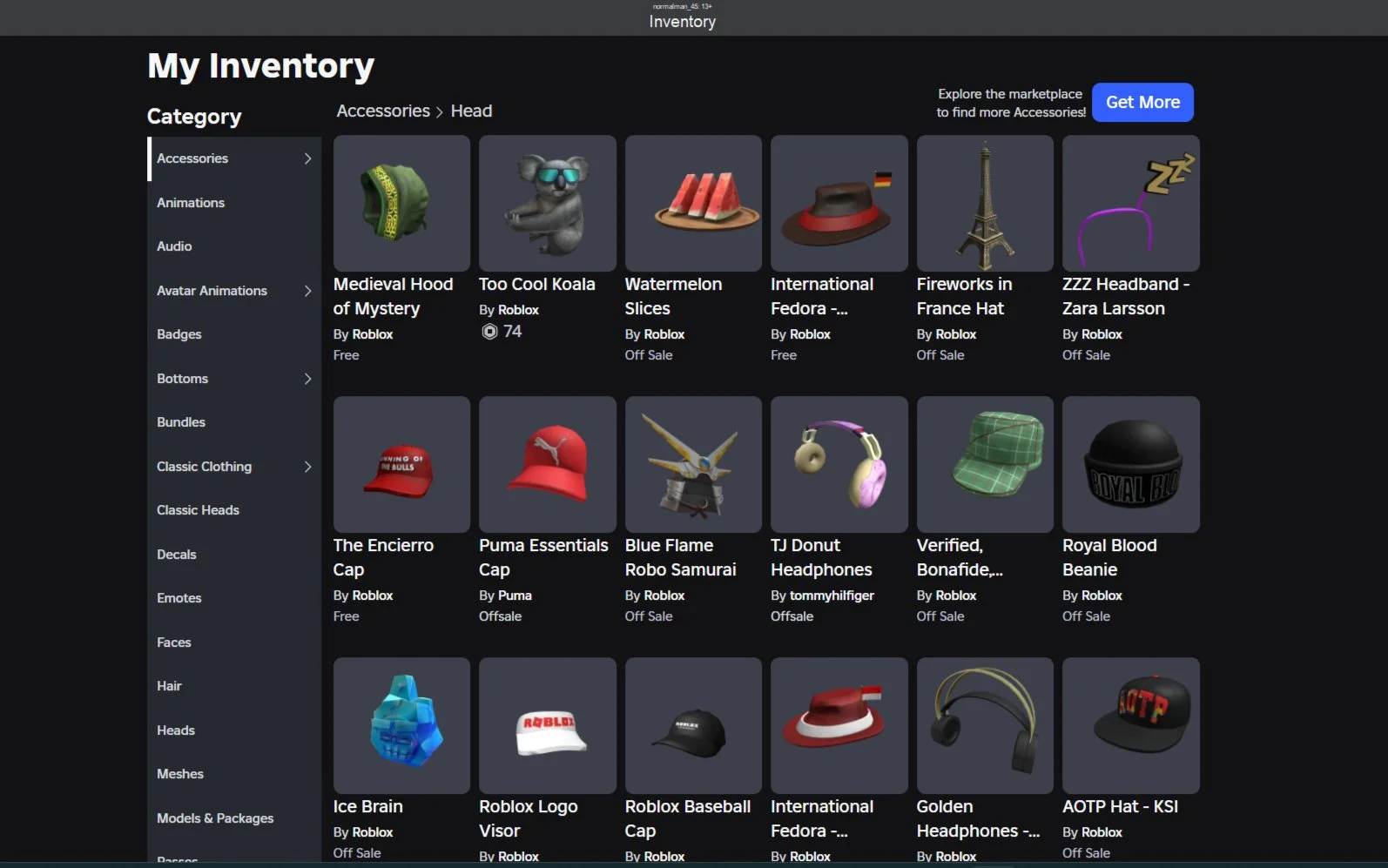Open the Audio category
Screen dimensions: 1388x868
pos(234,246)
